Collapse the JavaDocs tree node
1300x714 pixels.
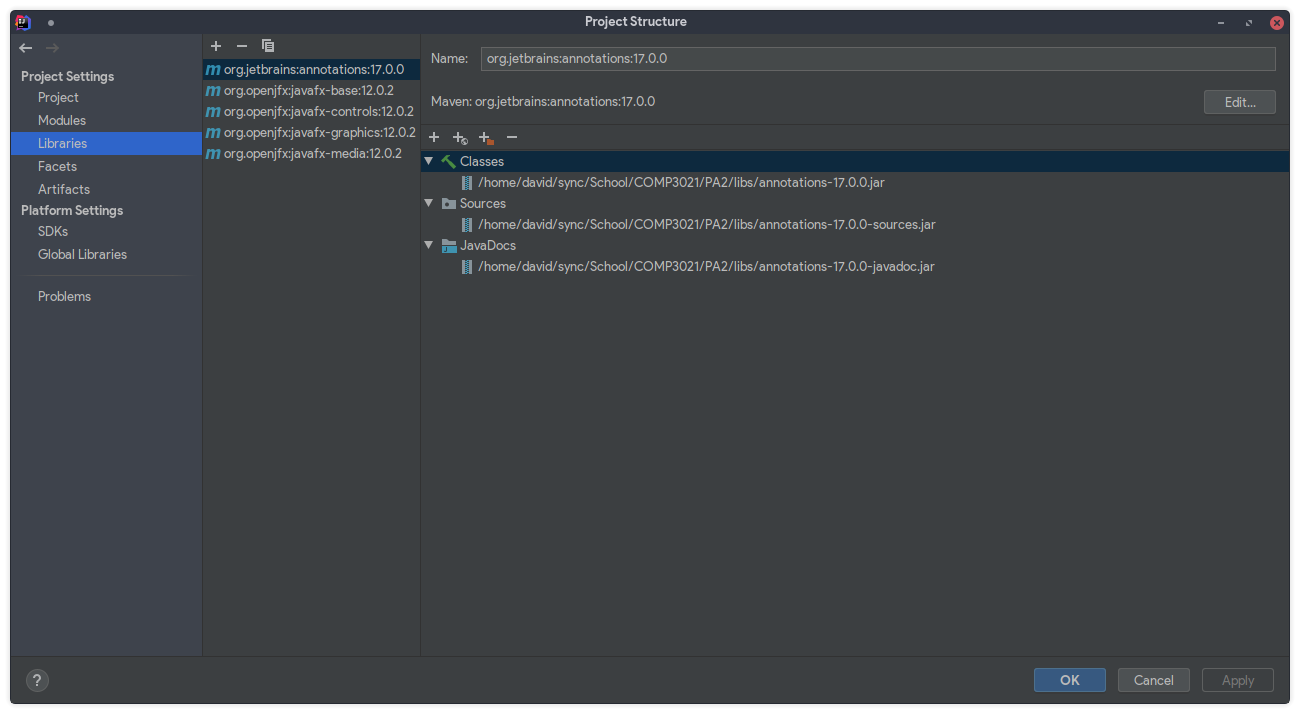pyautogui.click(x=429, y=245)
